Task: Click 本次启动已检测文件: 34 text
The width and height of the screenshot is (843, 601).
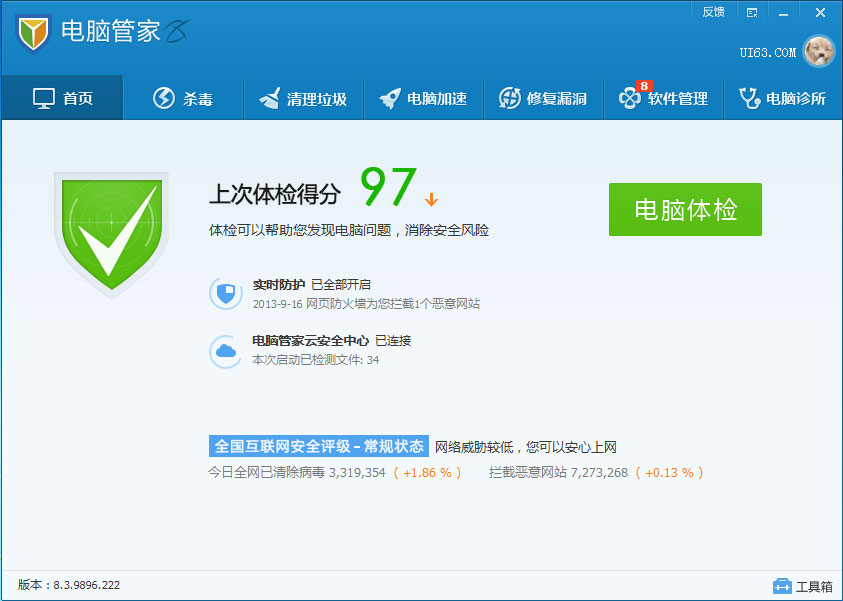Action: coord(316,360)
